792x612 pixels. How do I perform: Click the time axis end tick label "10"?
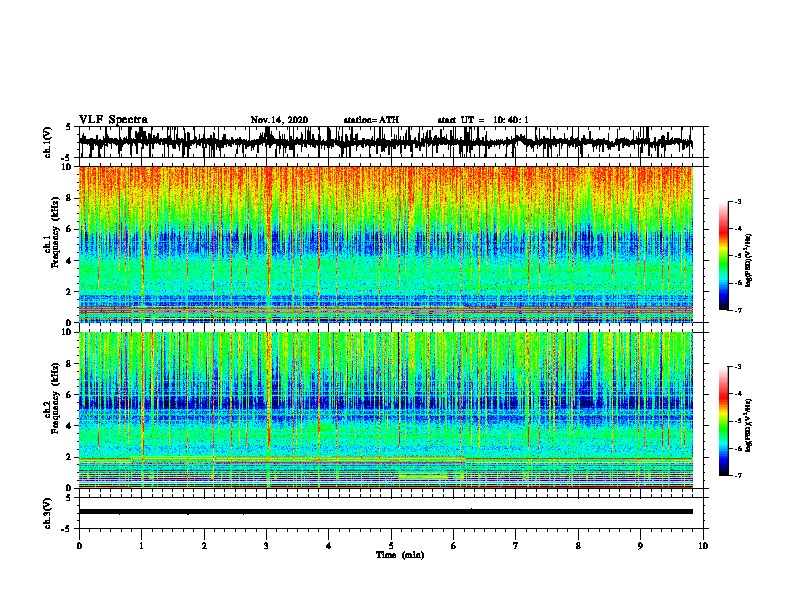[703, 546]
